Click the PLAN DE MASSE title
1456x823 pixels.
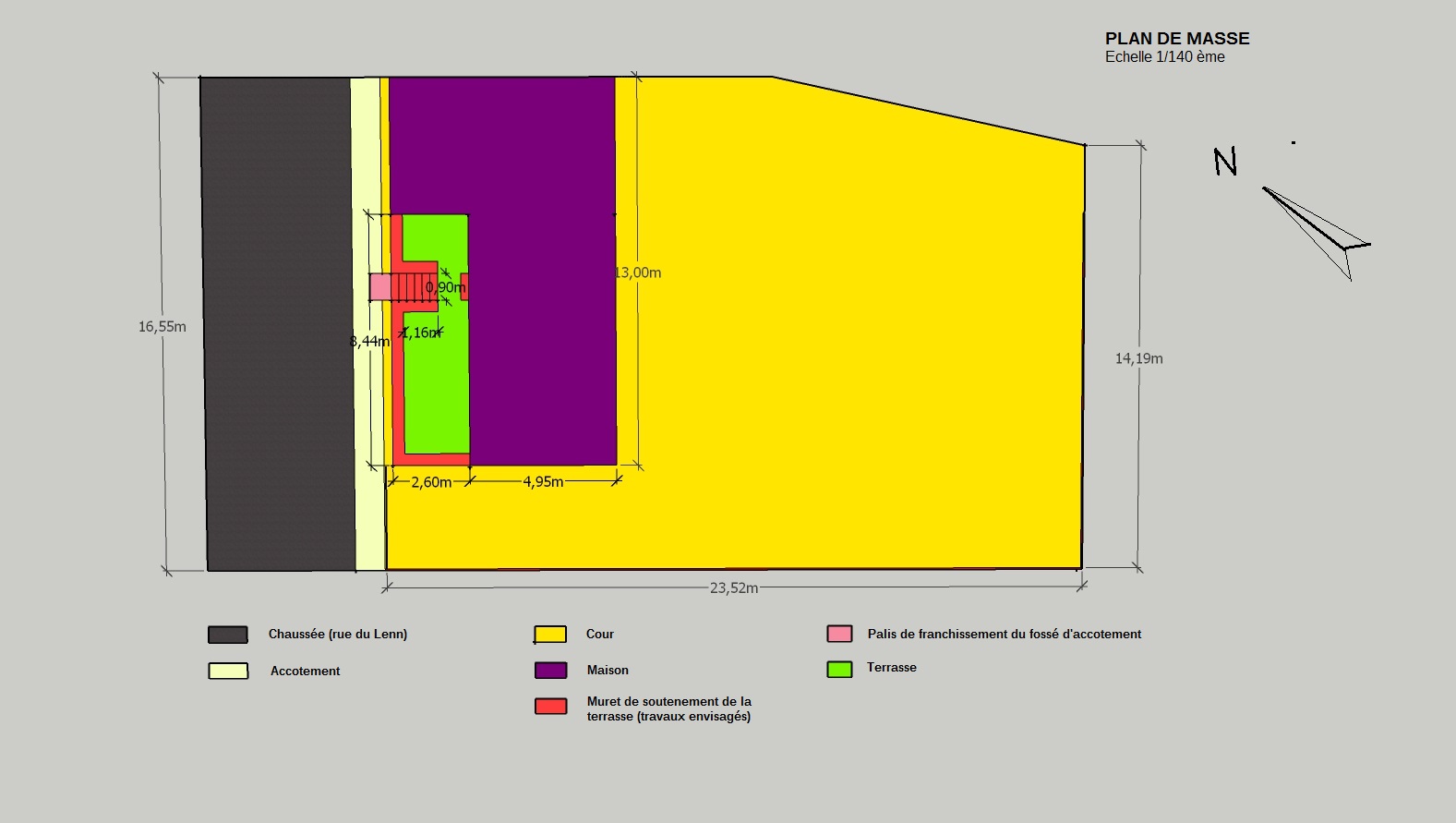pos(1177,39)
